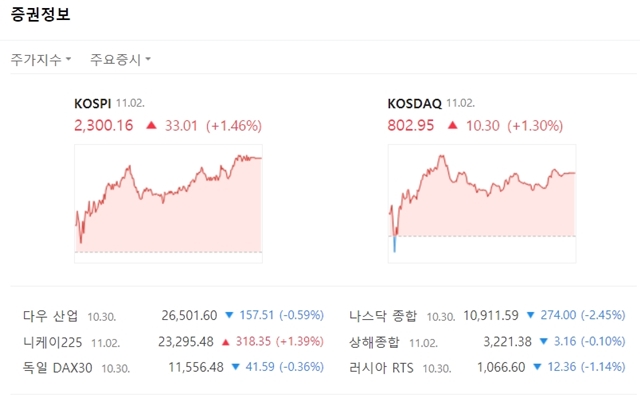Open the 니케이225 index row
This screenshot has height=401, width=640.
coord(48,341)
